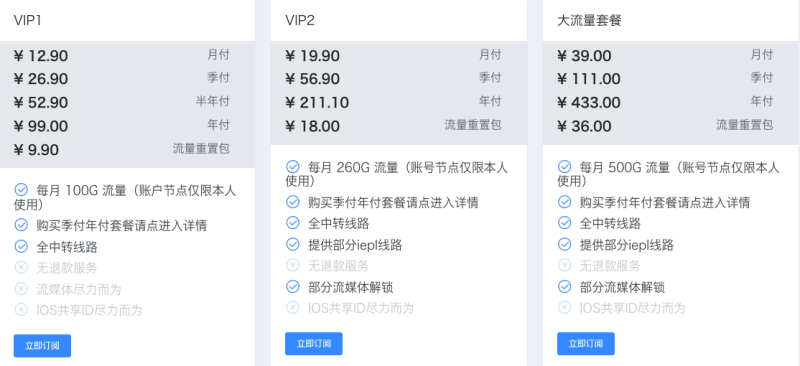Click the VIP1 全中转线路 check icon
The height and width of the screenshot is (366, 800).
pos(21,247)
